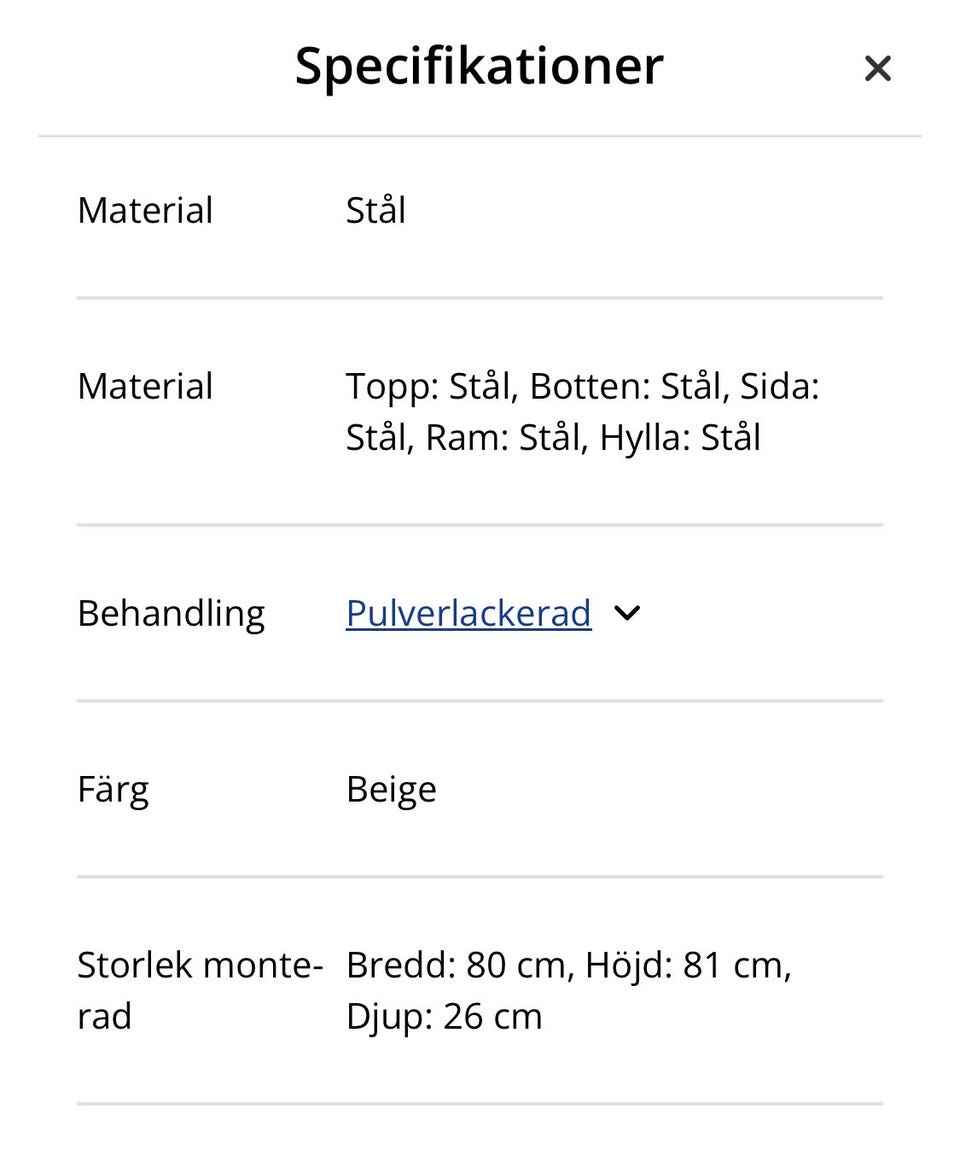Click the word 'rad' under Storlek monte-
Viewport: 960px width, 1167px height.
pyautogui.click(x=104, y=1017)
